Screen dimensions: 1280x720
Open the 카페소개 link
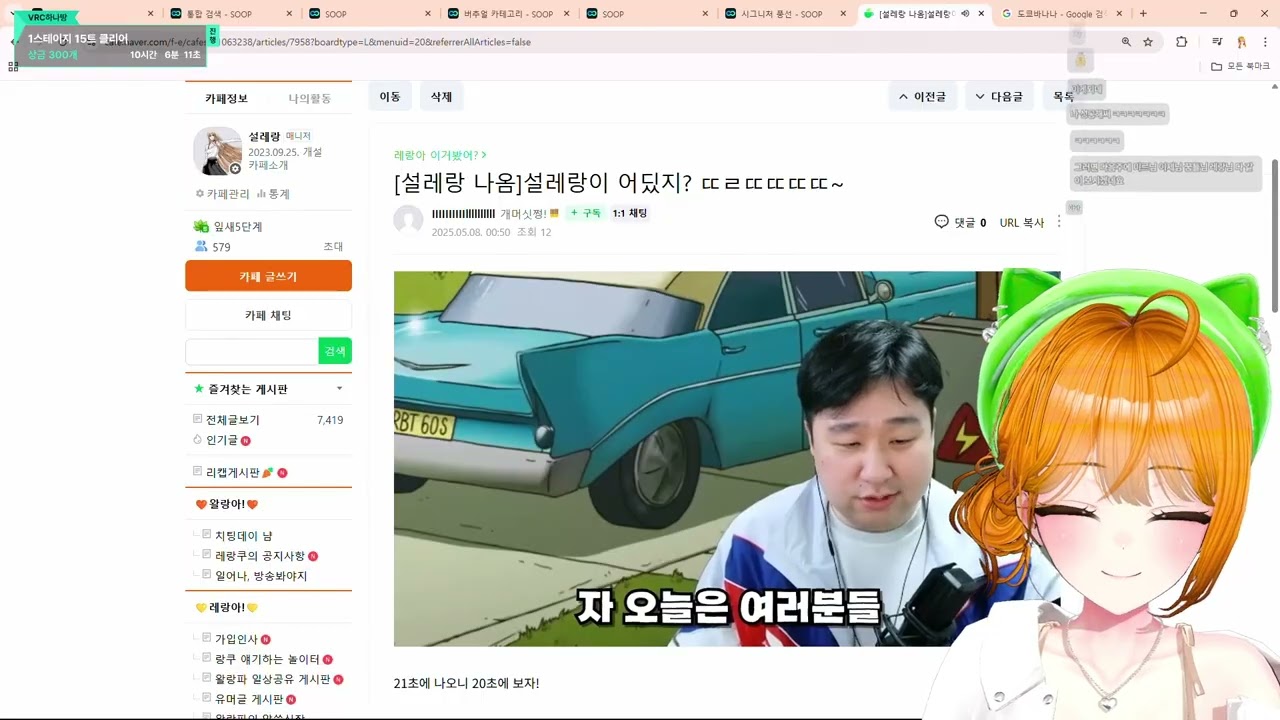[268, 165]
